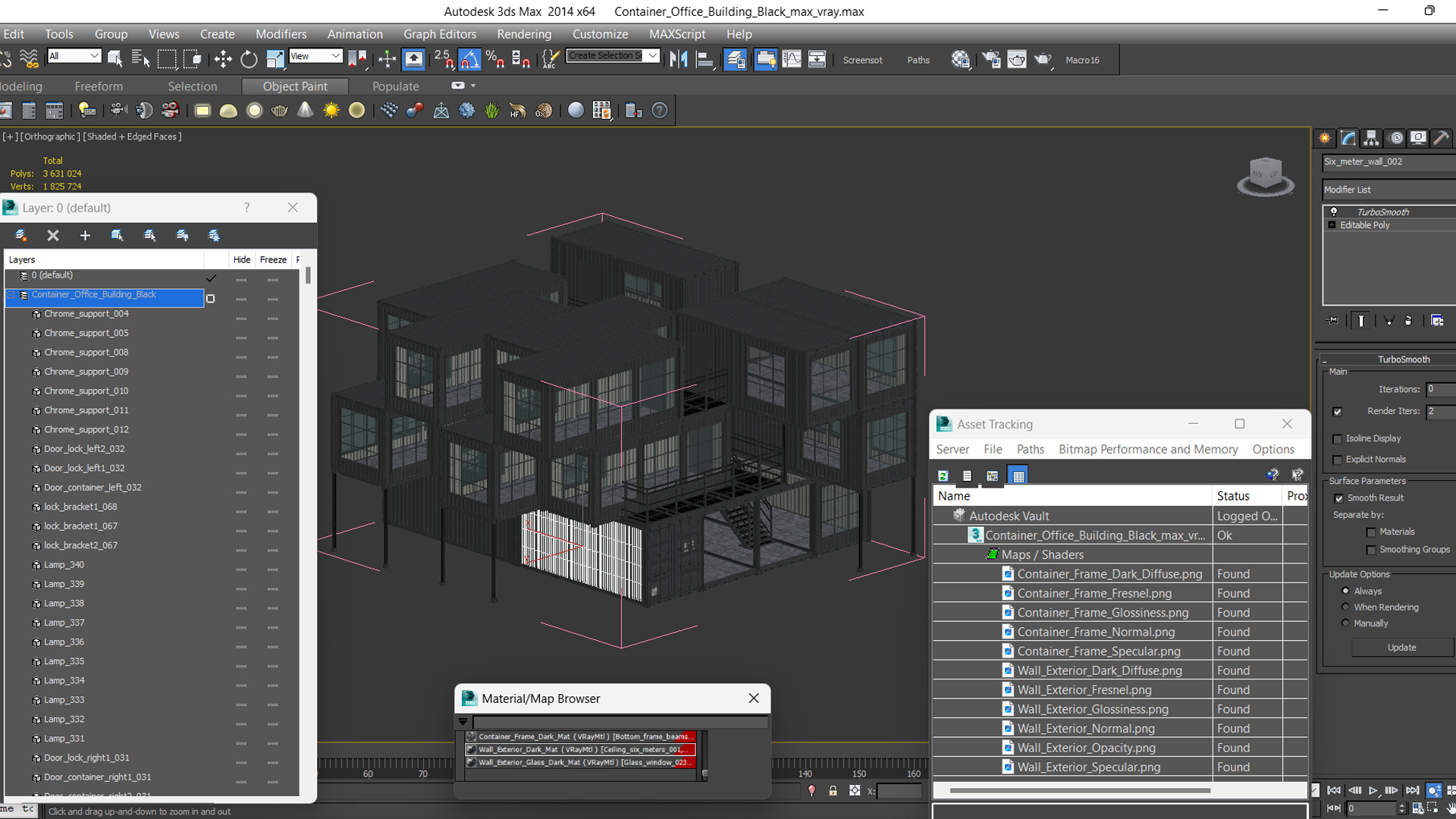Activate the Select and Uniform Scale tool
The height and width of the screenshot is (819, 1456).
point(275,59)
